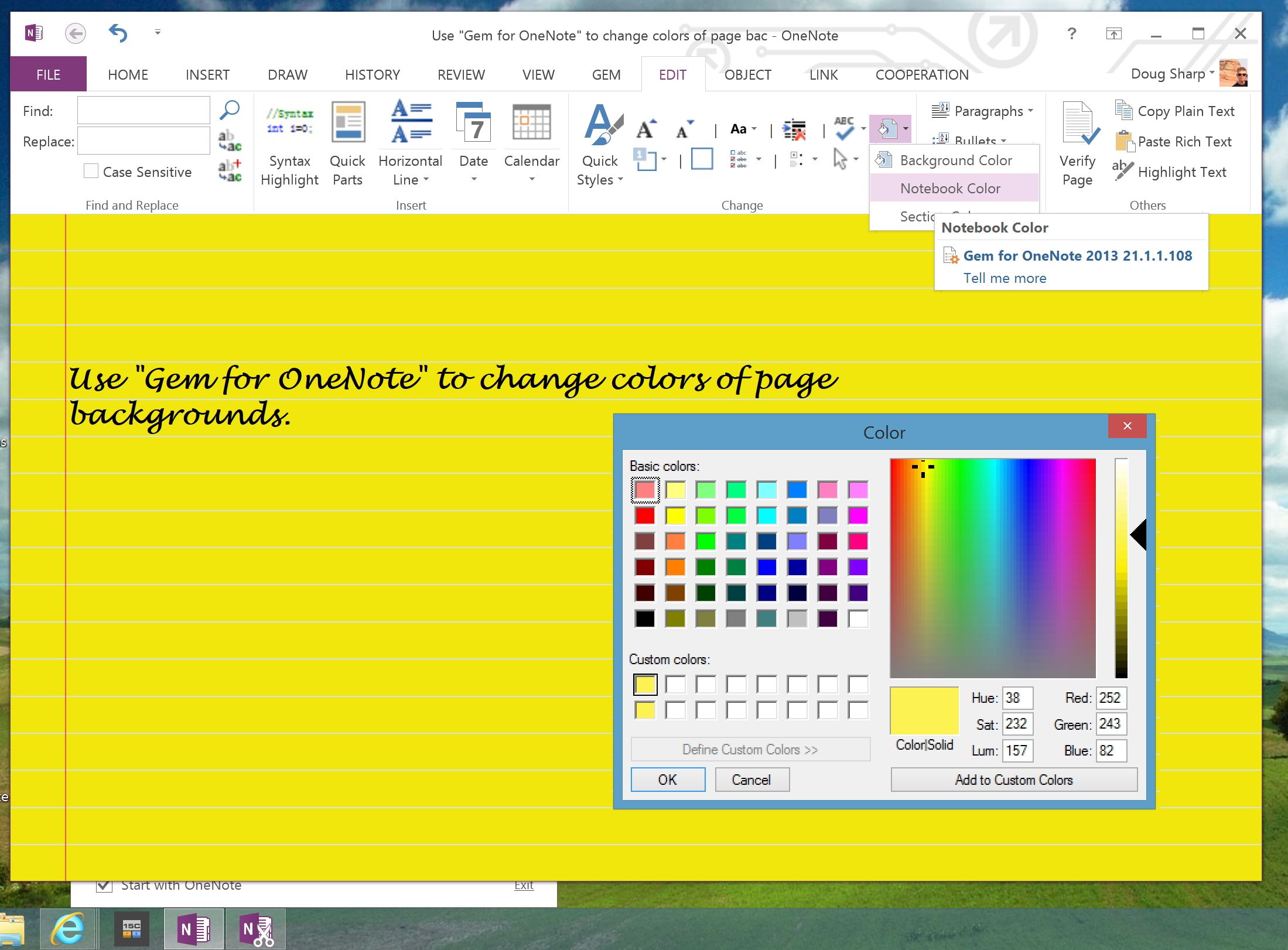The width and height of the screenshot is (1288, 950).
Task: Click Copy Plain Text
Action: click(1175, 111)
